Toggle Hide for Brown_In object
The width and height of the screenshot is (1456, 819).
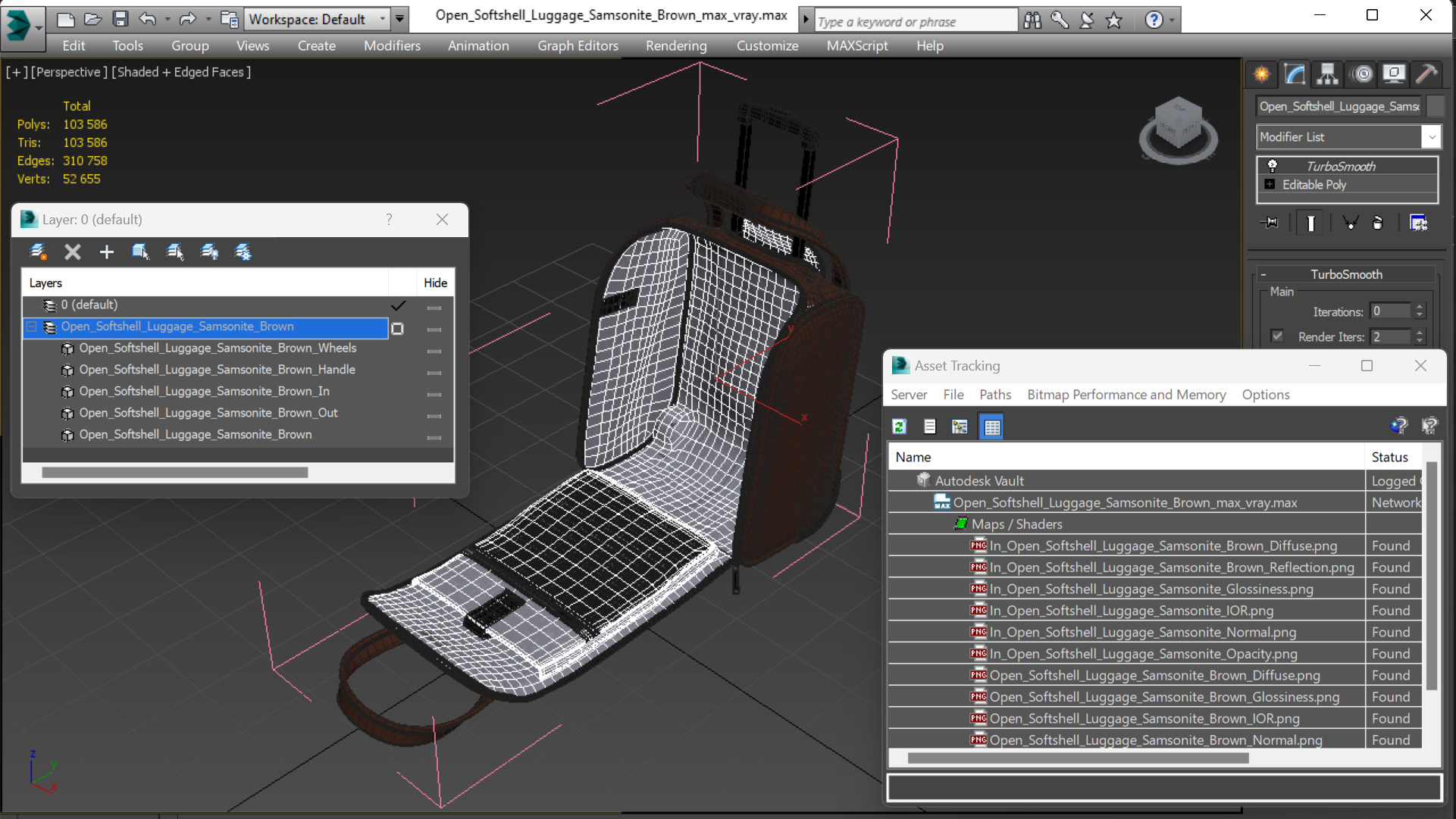[434, 394]
